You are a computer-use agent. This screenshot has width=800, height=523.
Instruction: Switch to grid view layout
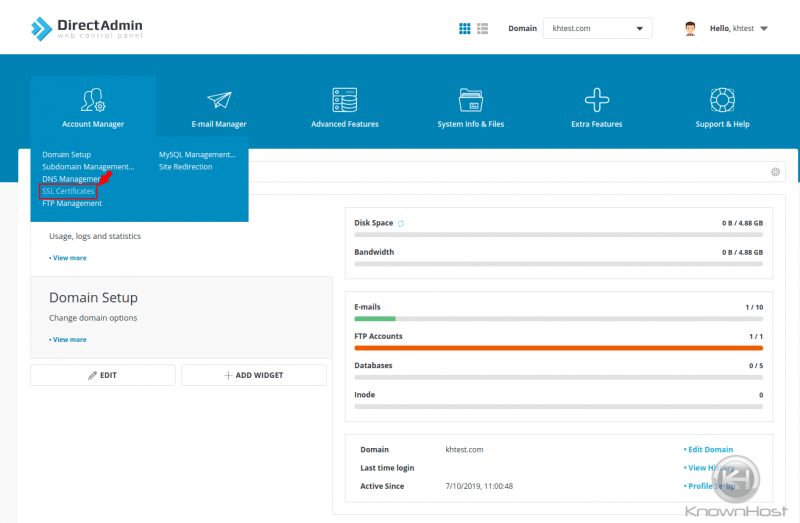[465, 29]
